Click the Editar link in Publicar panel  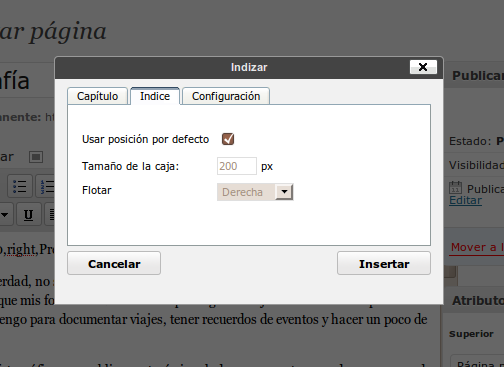click(x=465, y=200)
